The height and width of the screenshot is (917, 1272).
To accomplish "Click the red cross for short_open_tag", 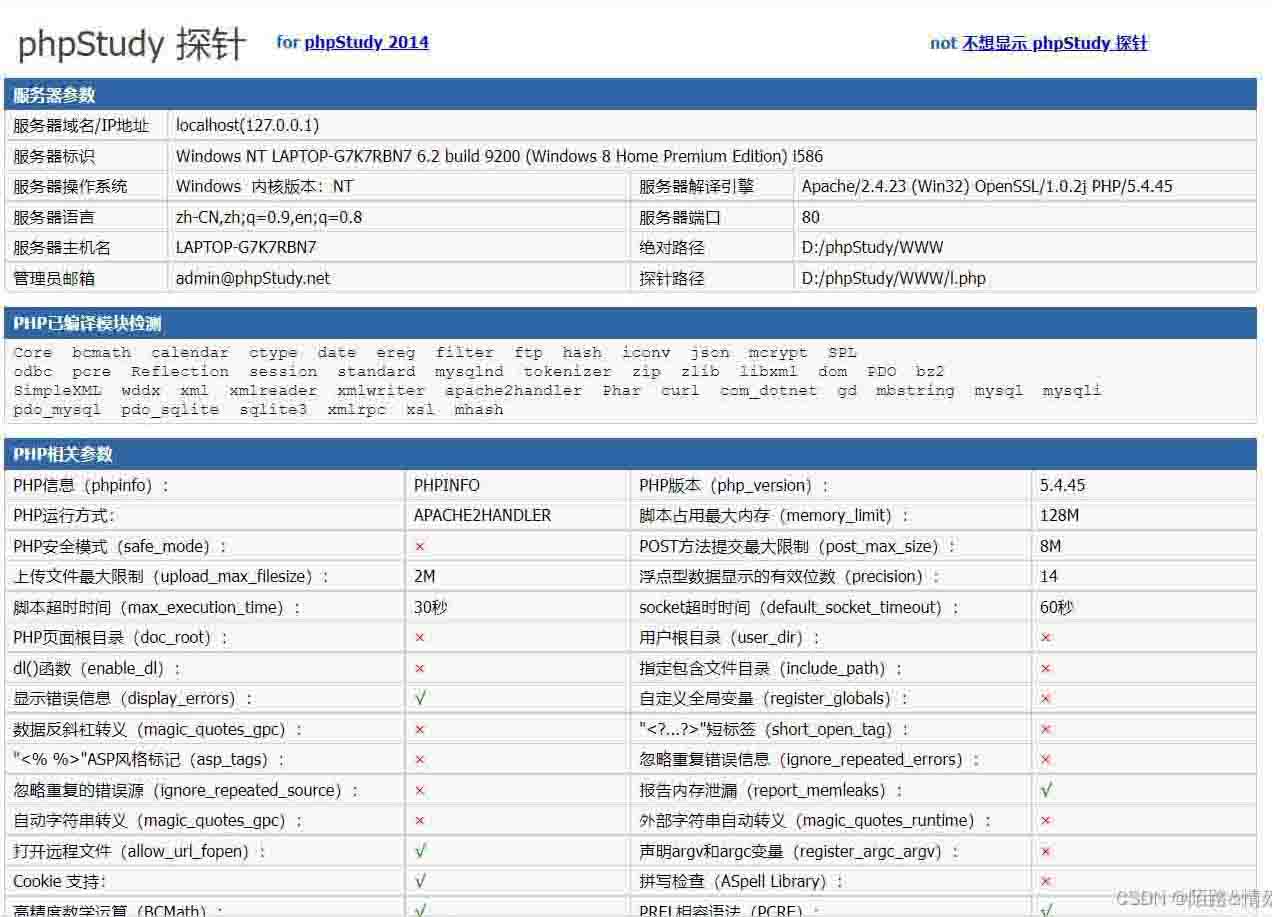I will point(1046,728).
